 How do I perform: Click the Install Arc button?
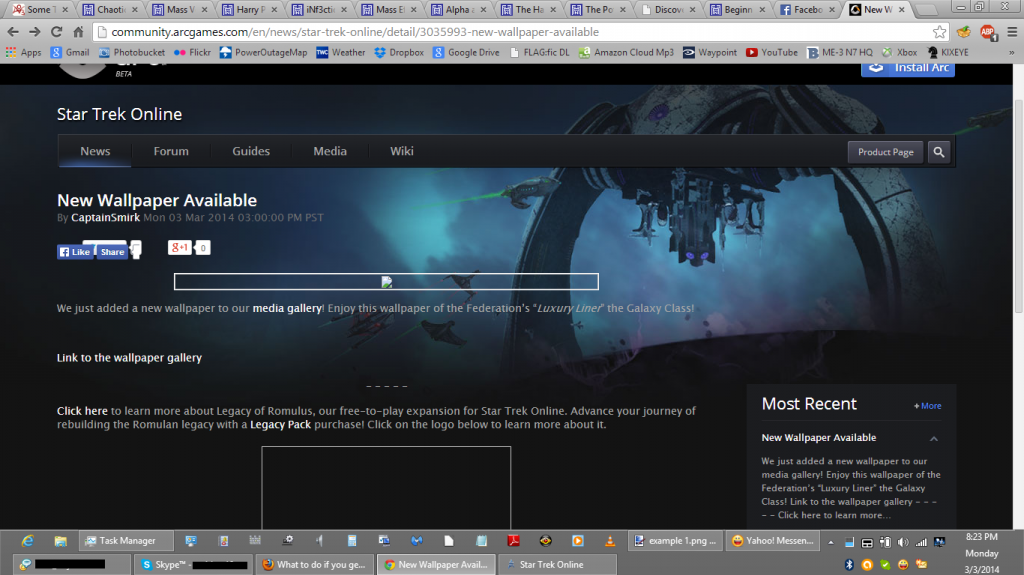pyautogui.click(x=908, y=68)
